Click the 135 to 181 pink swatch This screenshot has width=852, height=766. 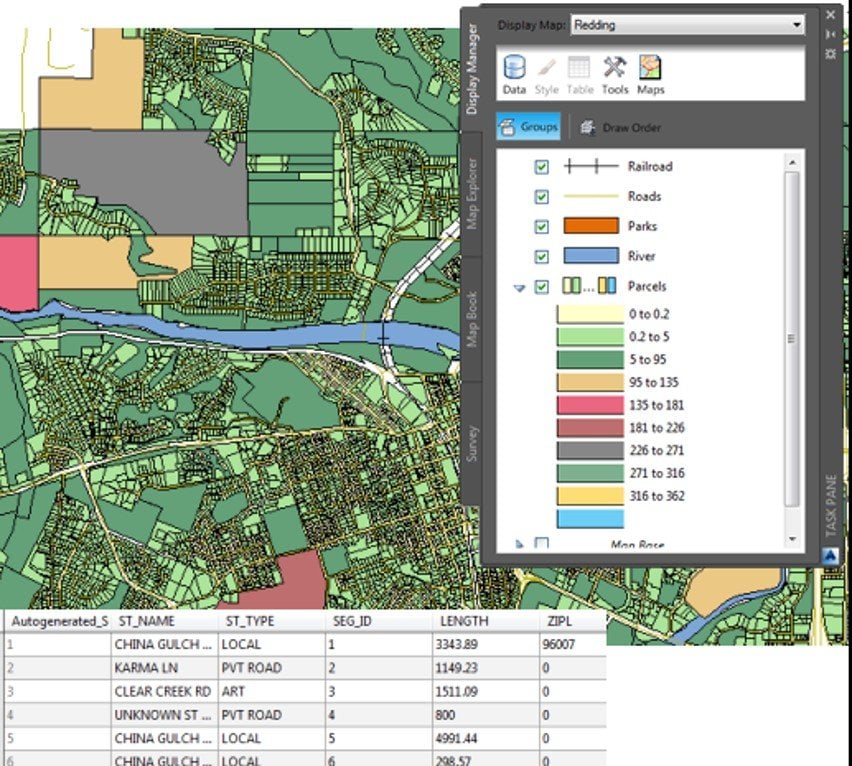coord(590,405)
